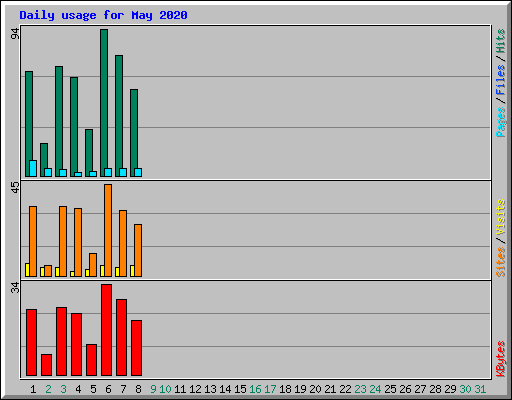Pick the red KBytes bar for day 6
This screenshot has height=400, width=512.
[107, 330]
